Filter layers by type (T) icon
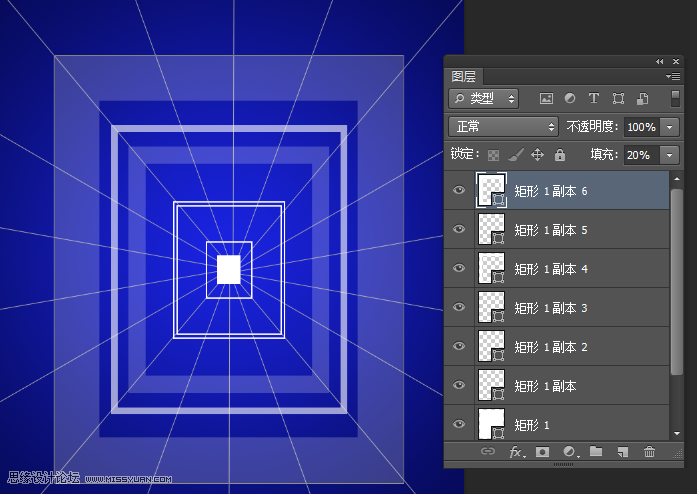The height and width of the screenshot is (494, 697). tap(593, 98)
